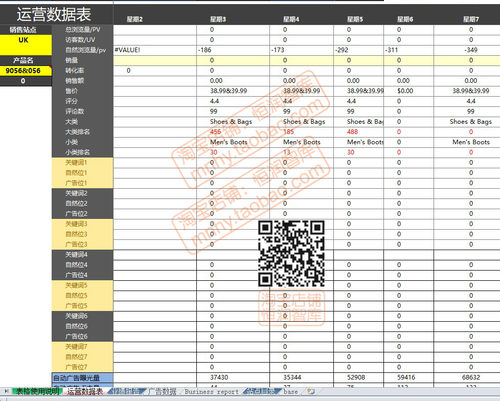
Task: Switch to the 运营数据表 sheet tab
Action: (85, 391)
